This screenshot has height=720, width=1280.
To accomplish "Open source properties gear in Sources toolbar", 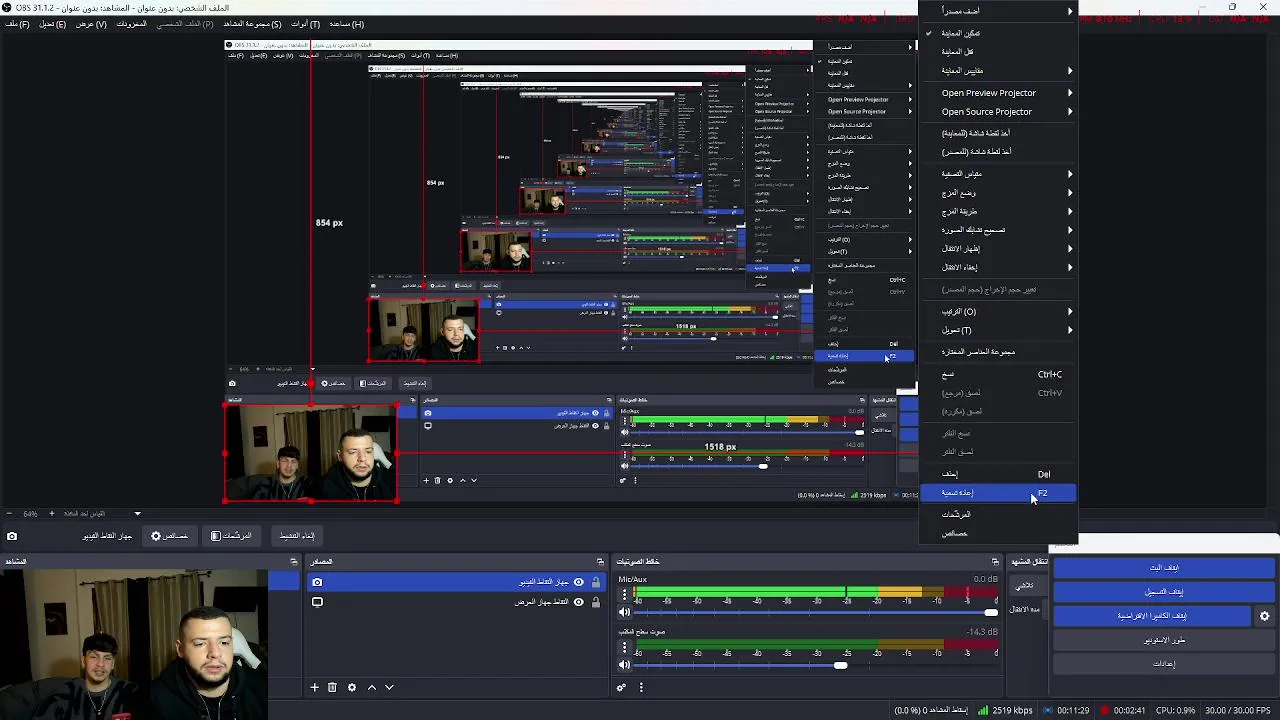I will pos(351,687).
